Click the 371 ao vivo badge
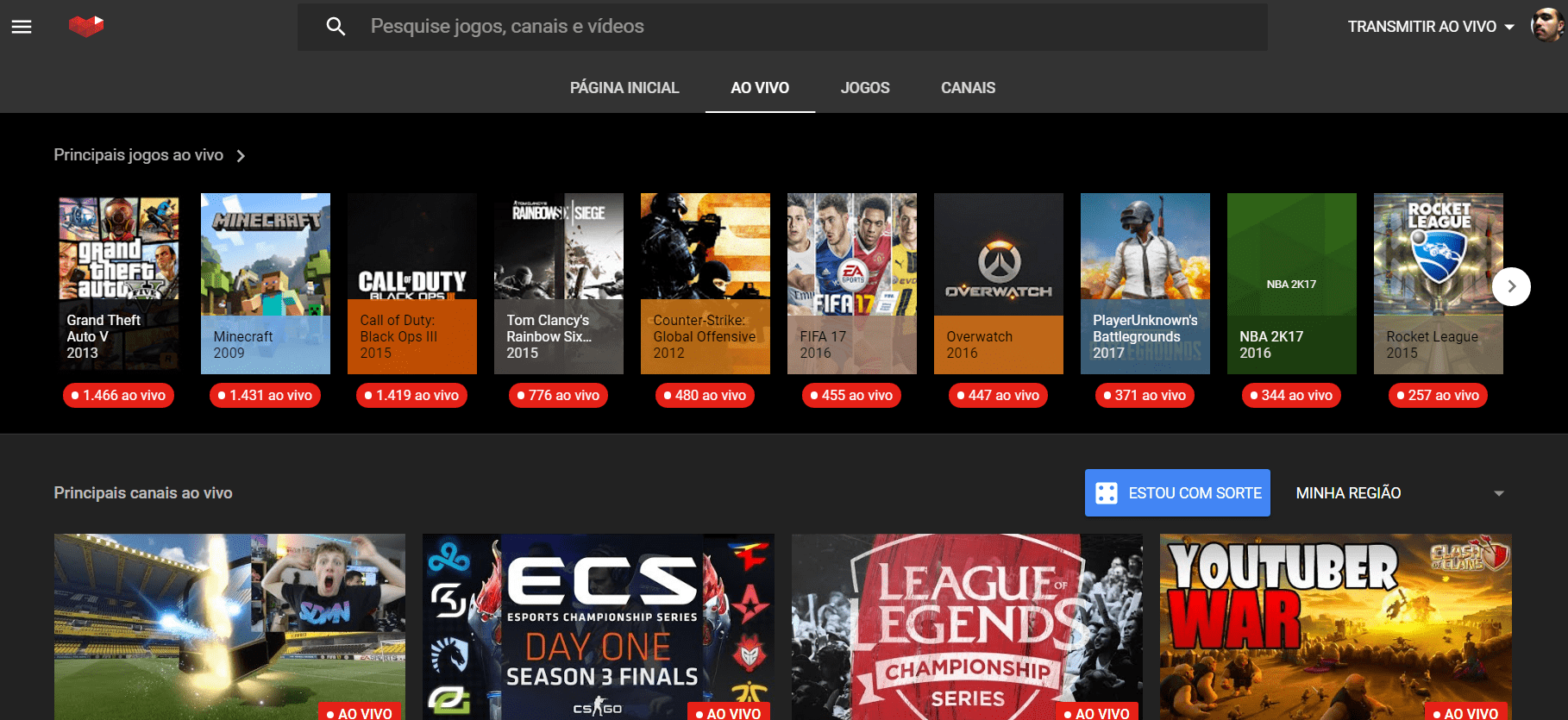Screen dimensions: 1568x720 1145,396
